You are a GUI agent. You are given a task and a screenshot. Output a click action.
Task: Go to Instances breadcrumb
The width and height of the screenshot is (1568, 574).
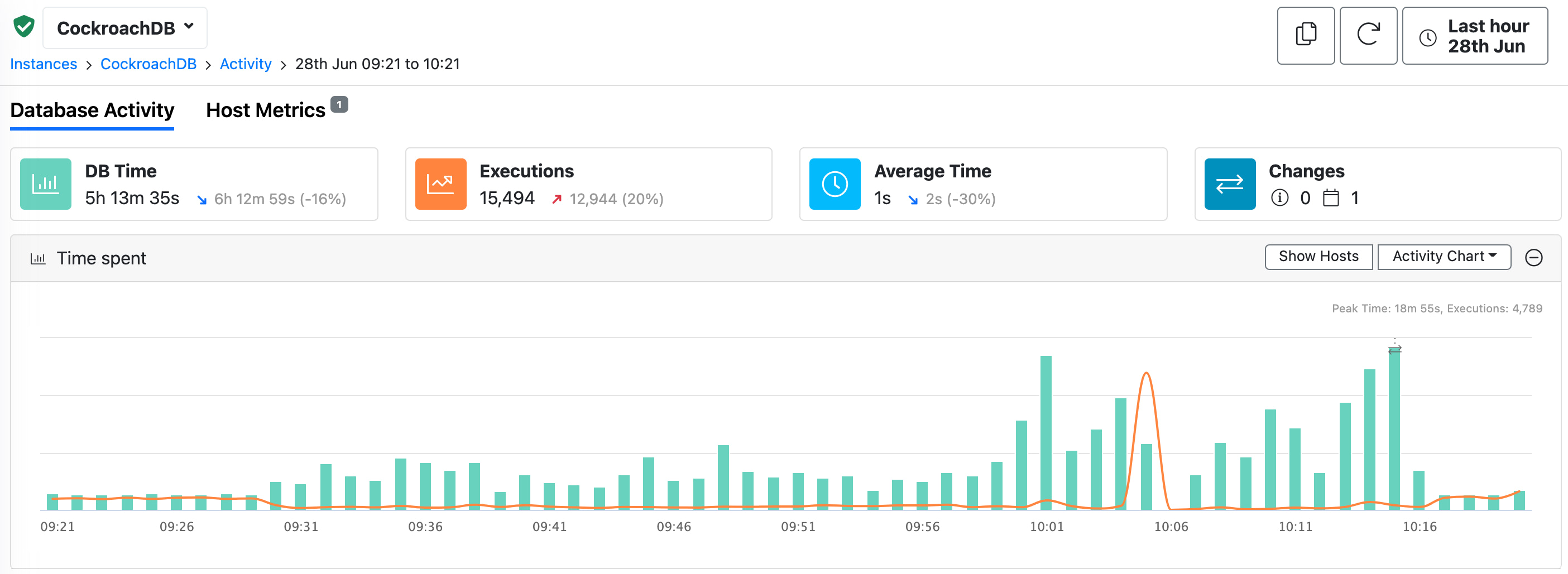tap(44, 64)
